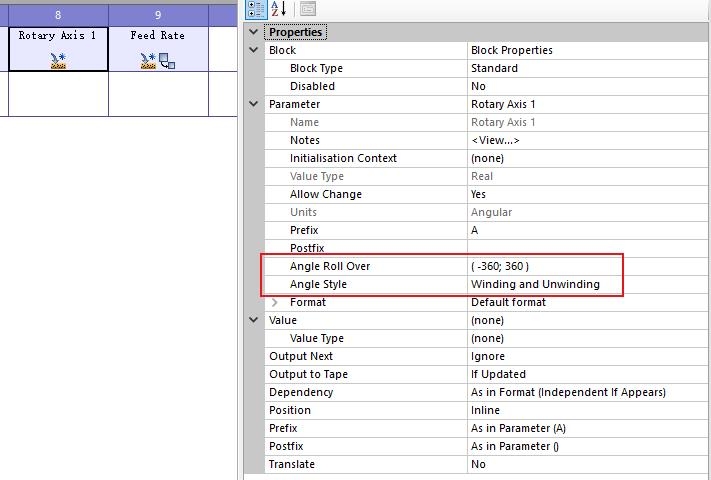Click the Property Pages icon
The image size is (711, 480).
pyautogui.click(x=308, y=9)
